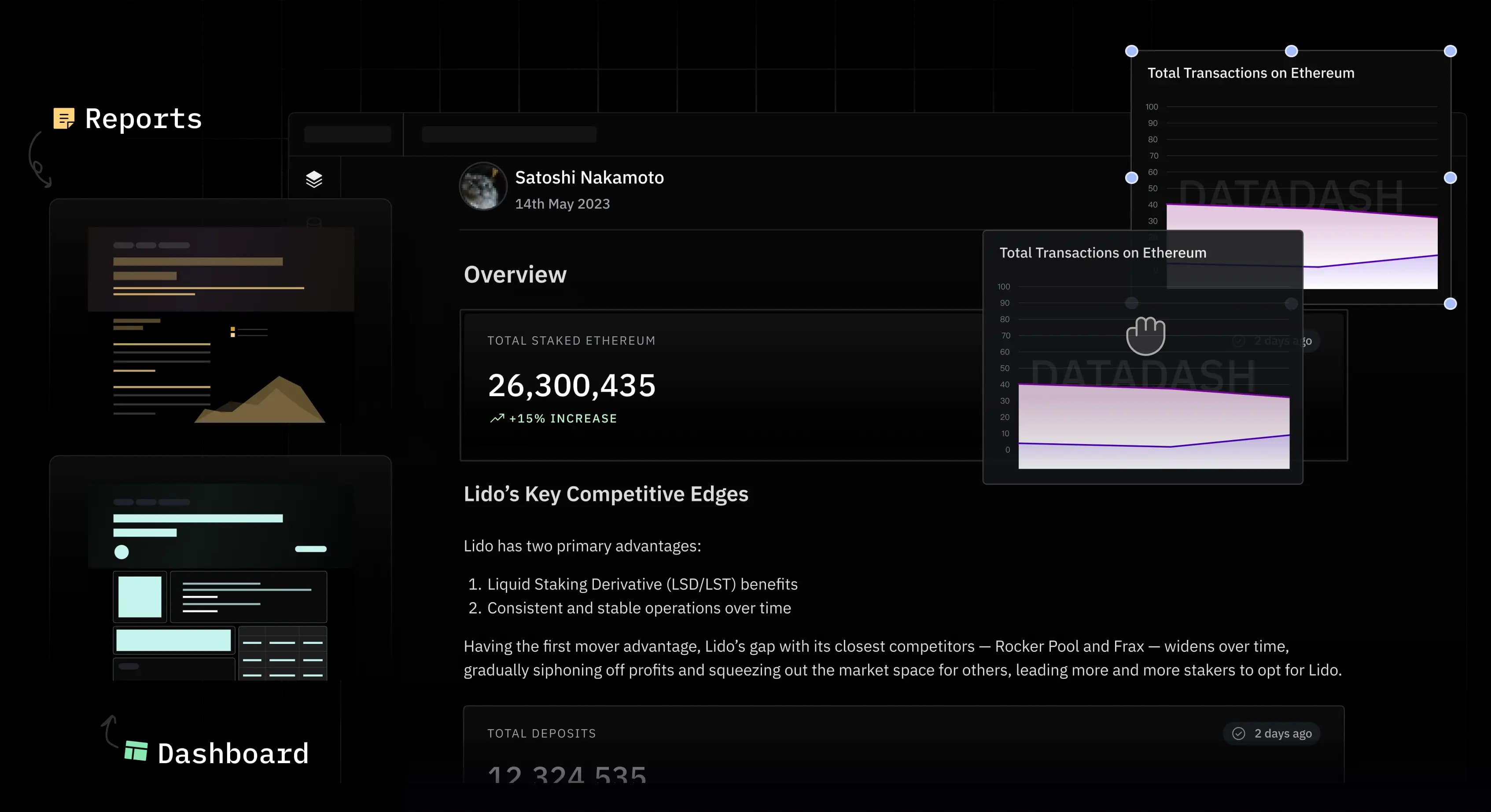Click the first placeholder tab in top bar
This screenshot has height=812, width=1491.
tap(347, 134)
